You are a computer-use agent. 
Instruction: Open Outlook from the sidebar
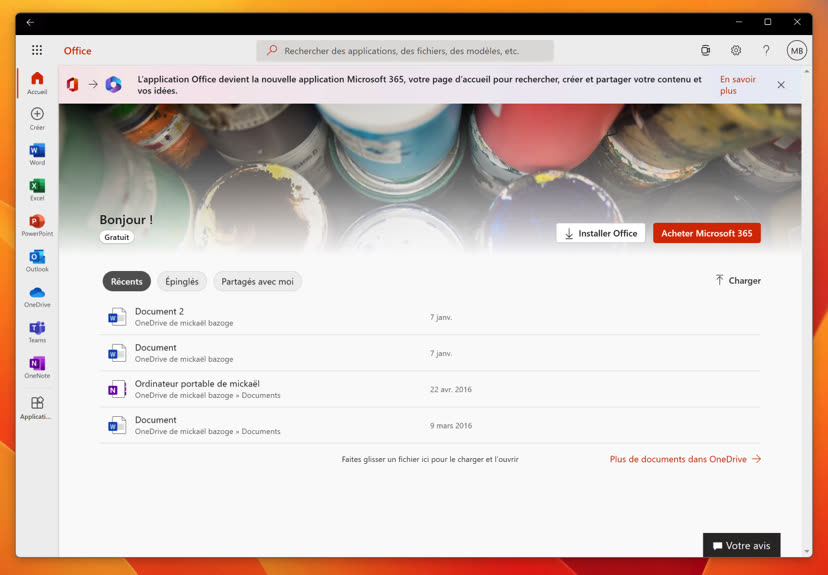pyautogui.click(x=37, y=261)
